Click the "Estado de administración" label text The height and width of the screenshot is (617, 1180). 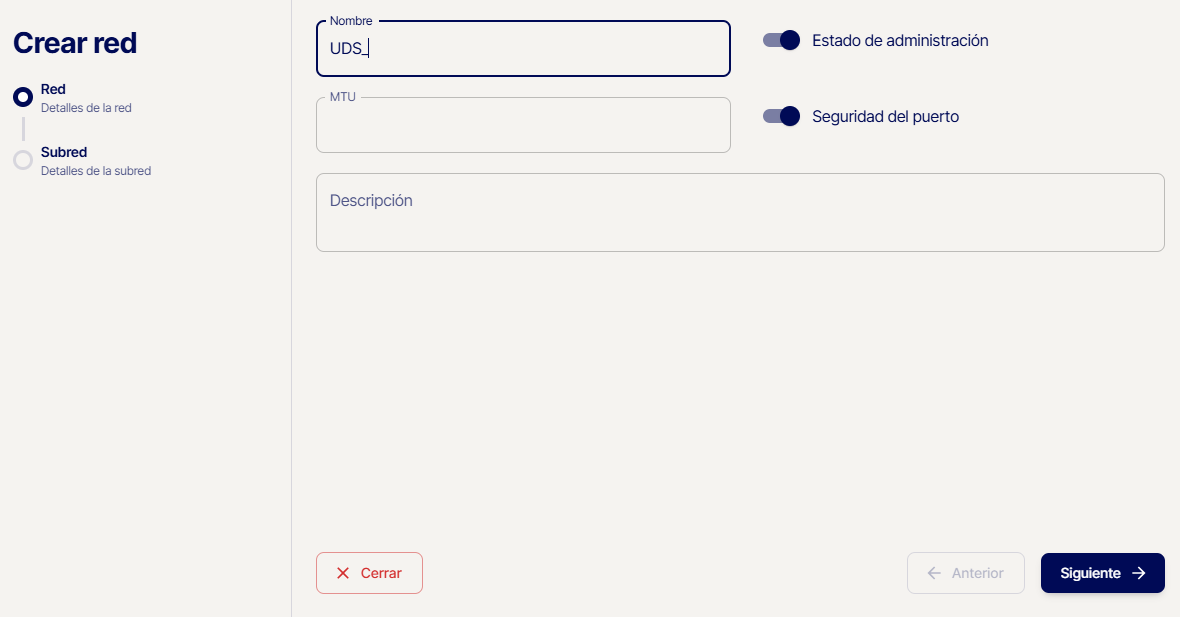(900, 41)
